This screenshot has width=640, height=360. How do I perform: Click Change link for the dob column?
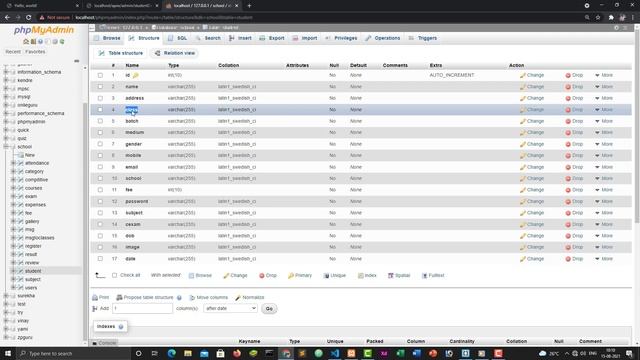click(x=532, y=236)
